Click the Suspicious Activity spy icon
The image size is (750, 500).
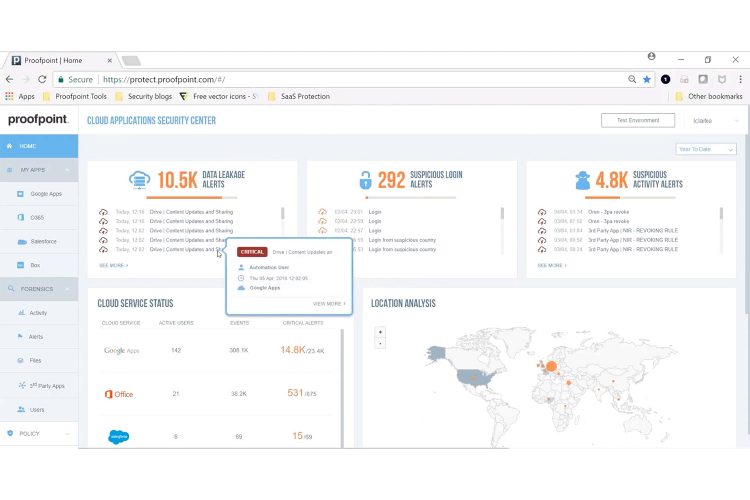point(583,180)
